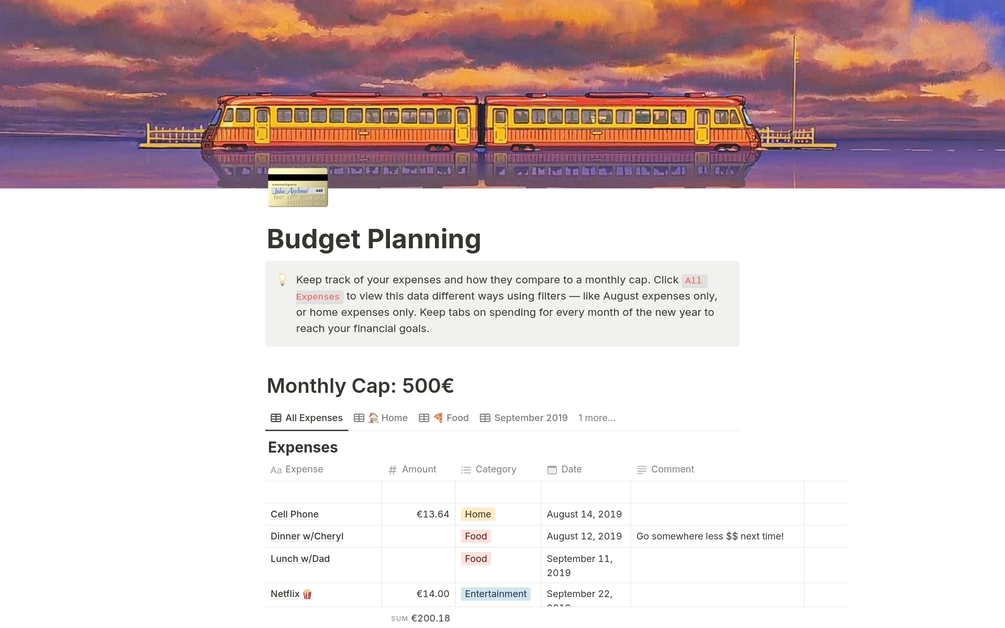
Task: Click the All Expenses inline code text
Action: click(x=694, y=281)
